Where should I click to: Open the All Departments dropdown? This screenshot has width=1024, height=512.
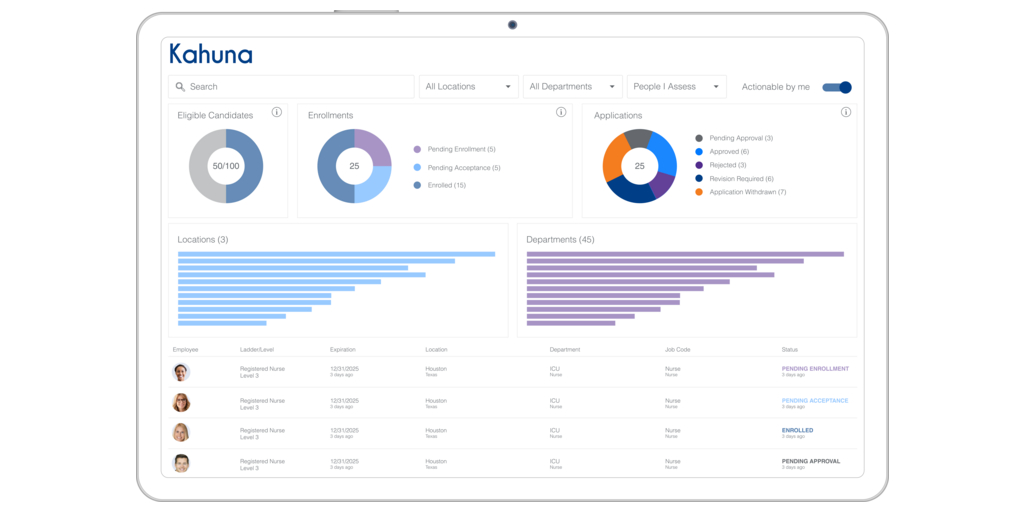pyautogui.click(x=572, y=87)
